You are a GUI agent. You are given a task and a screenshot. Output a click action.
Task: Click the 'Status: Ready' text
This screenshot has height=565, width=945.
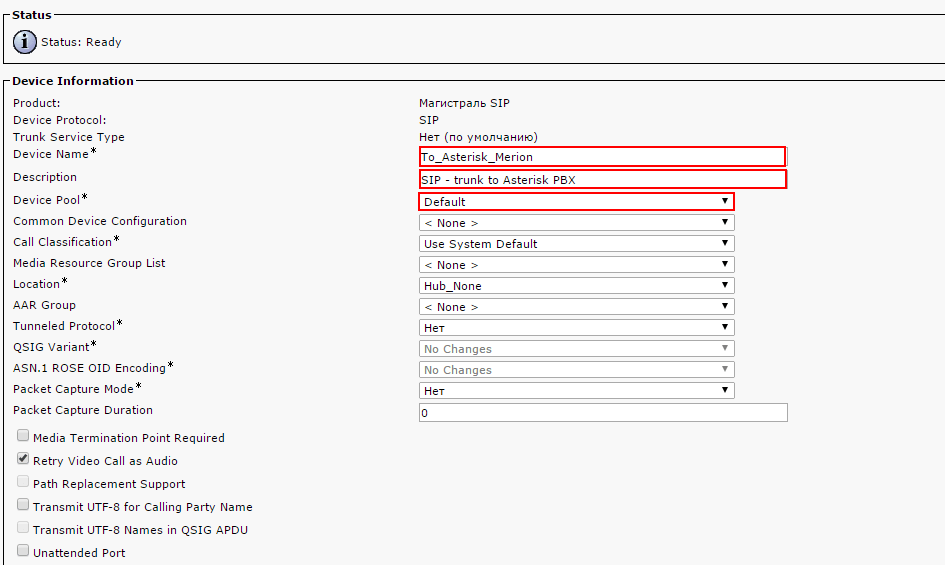coord(81,42)
